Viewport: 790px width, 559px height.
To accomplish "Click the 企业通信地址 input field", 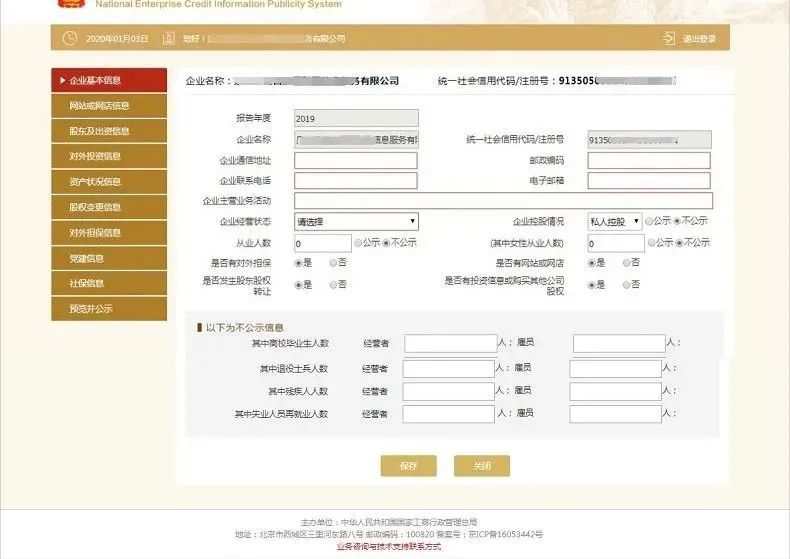I will (x=356, y=161).
